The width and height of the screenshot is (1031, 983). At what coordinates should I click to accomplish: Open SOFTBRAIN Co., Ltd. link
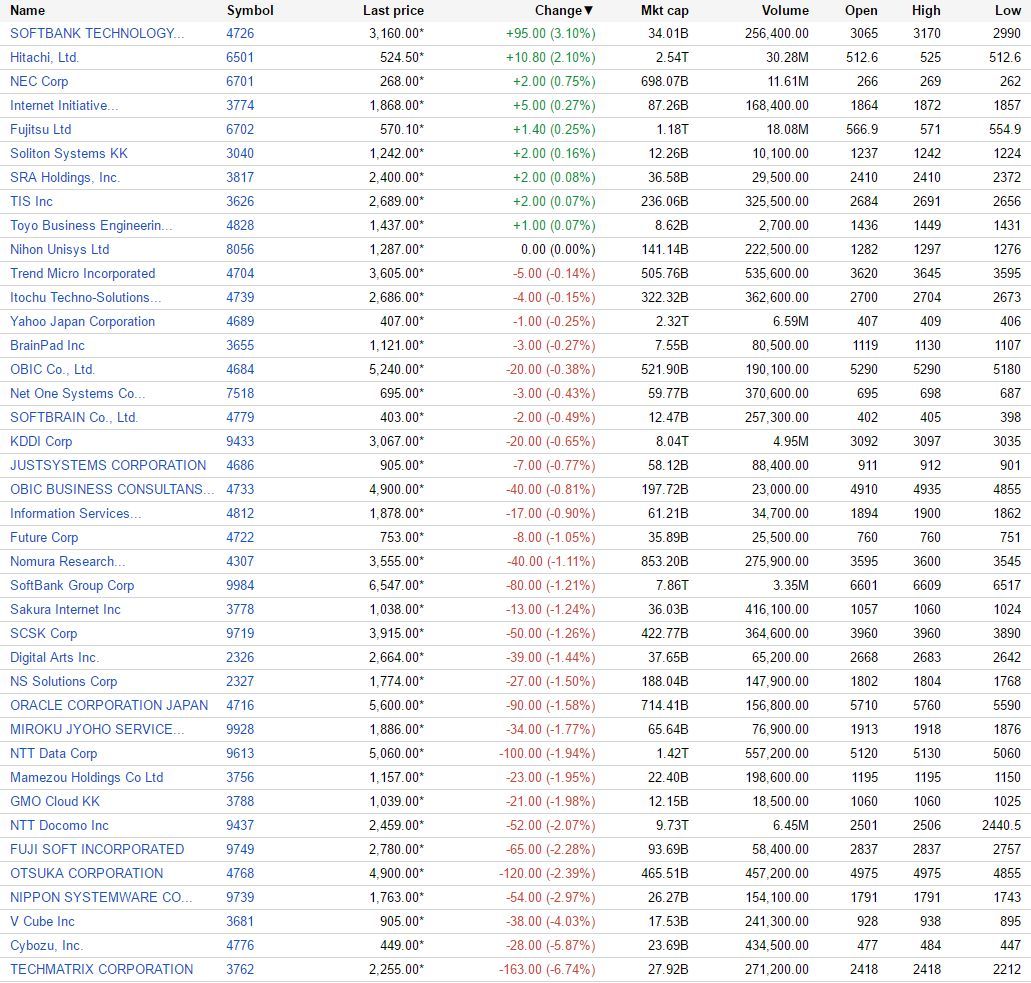[74, 418]
